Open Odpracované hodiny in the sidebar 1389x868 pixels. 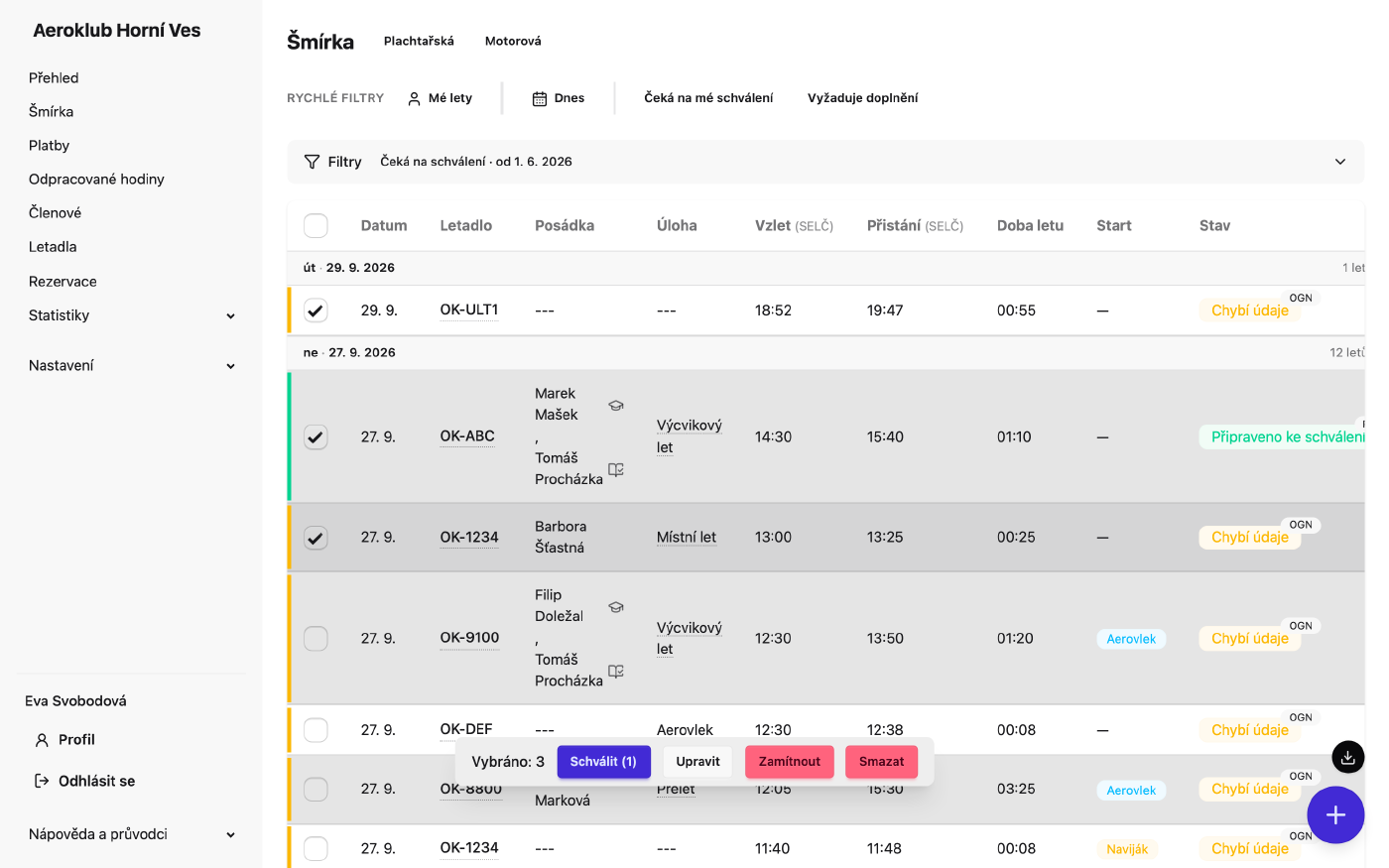pos(96,179)
